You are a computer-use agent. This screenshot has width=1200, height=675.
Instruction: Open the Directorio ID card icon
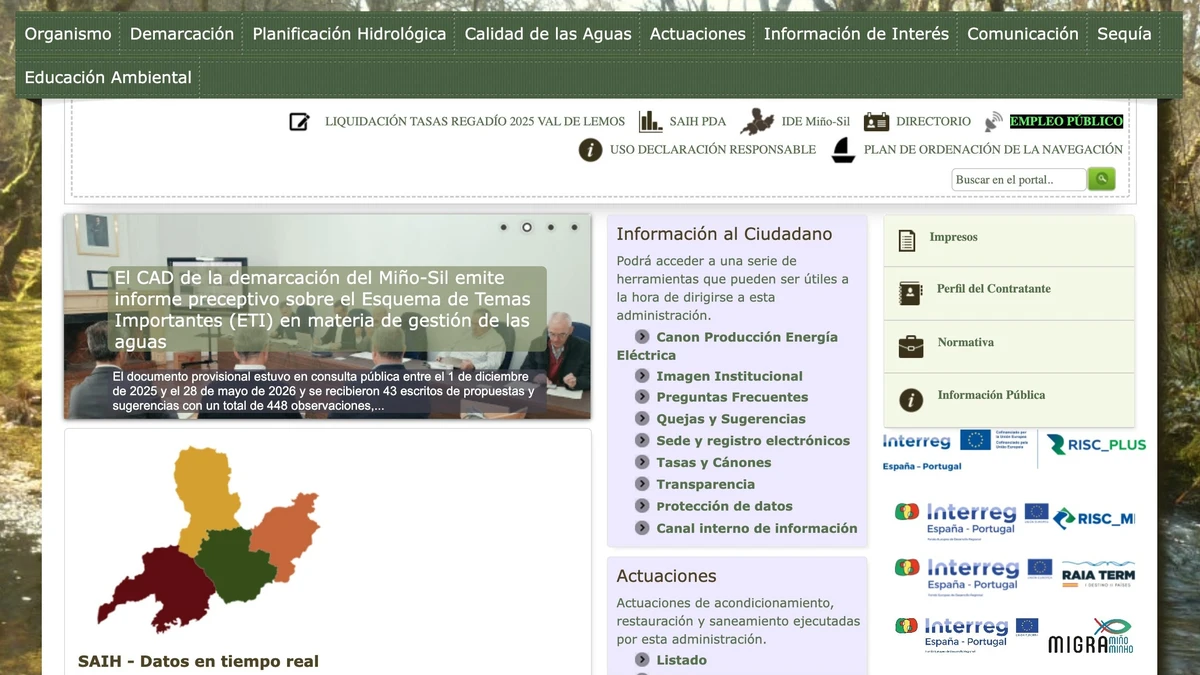(x=876, y=122)
